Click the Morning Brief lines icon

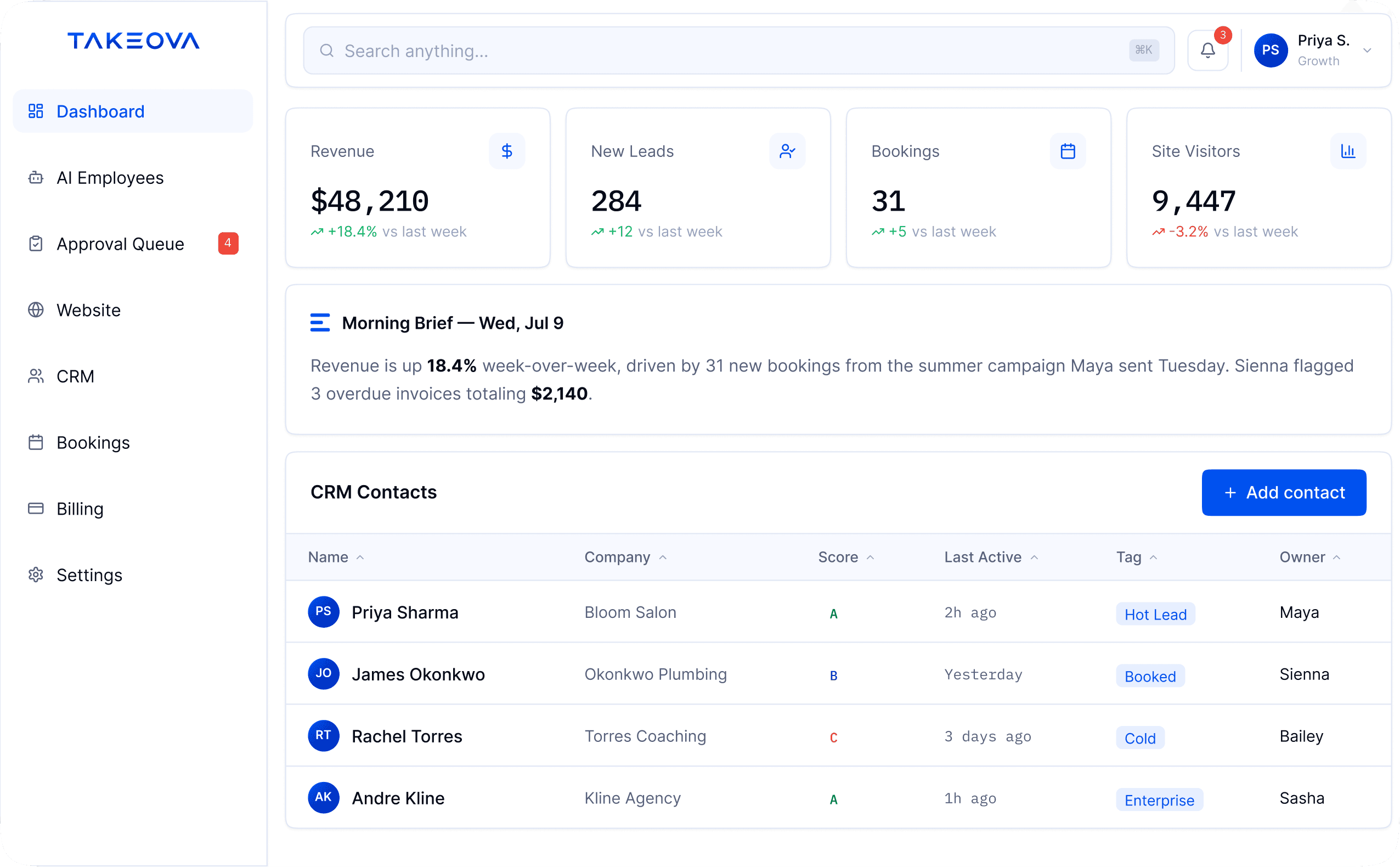pos(320,323)
